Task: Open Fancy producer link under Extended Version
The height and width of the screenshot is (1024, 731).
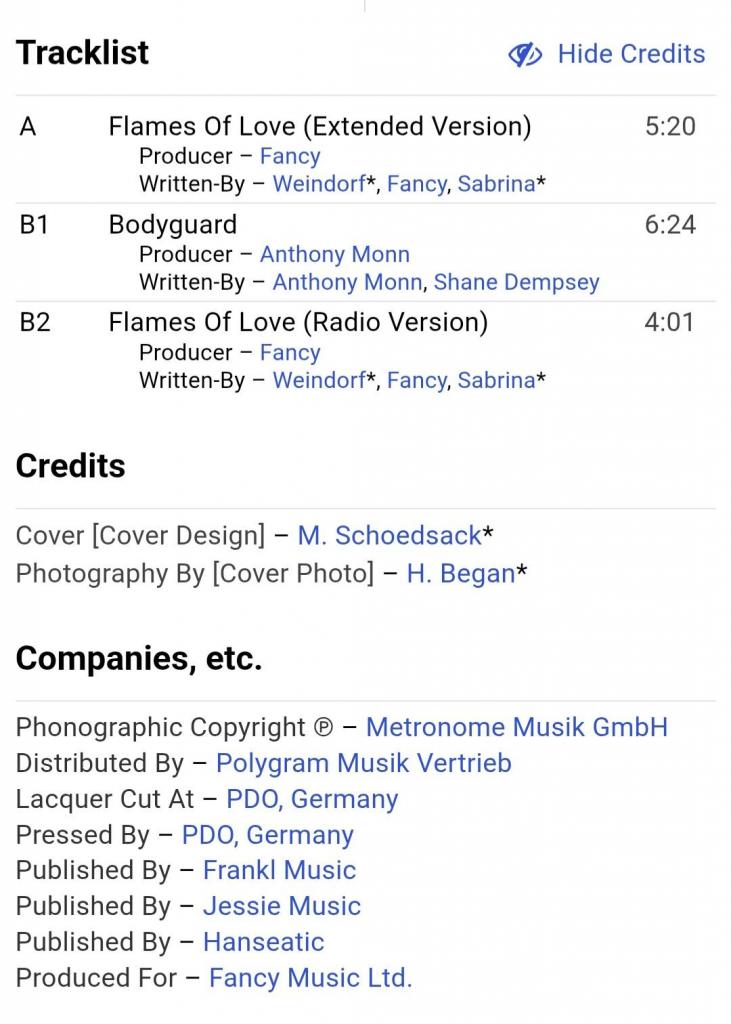Action: (290, 156)
